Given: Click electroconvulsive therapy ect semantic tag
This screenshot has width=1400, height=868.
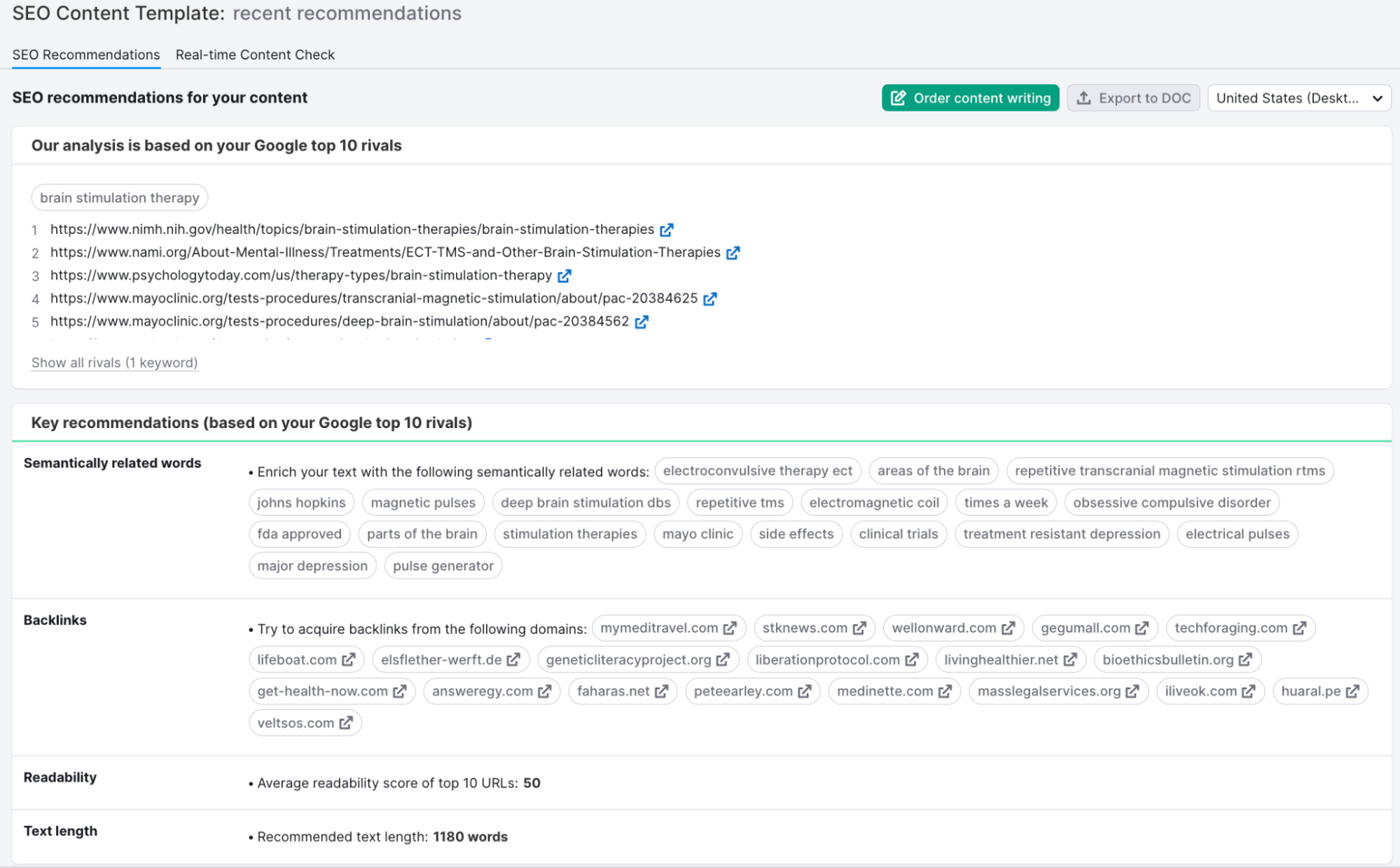Looking at the screenshot, I should point(757,470).
